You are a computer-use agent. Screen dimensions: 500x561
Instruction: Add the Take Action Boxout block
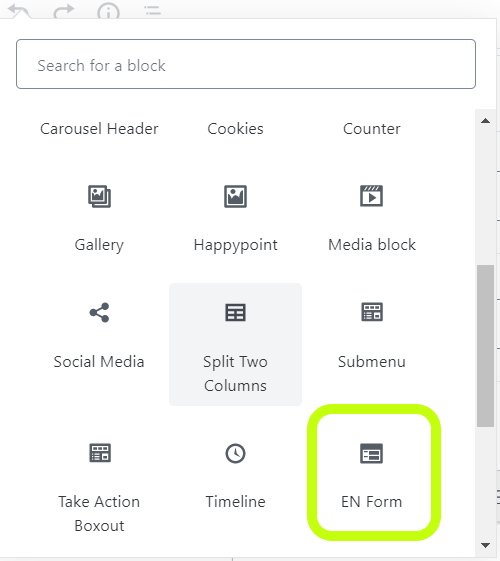coord(99,485)
